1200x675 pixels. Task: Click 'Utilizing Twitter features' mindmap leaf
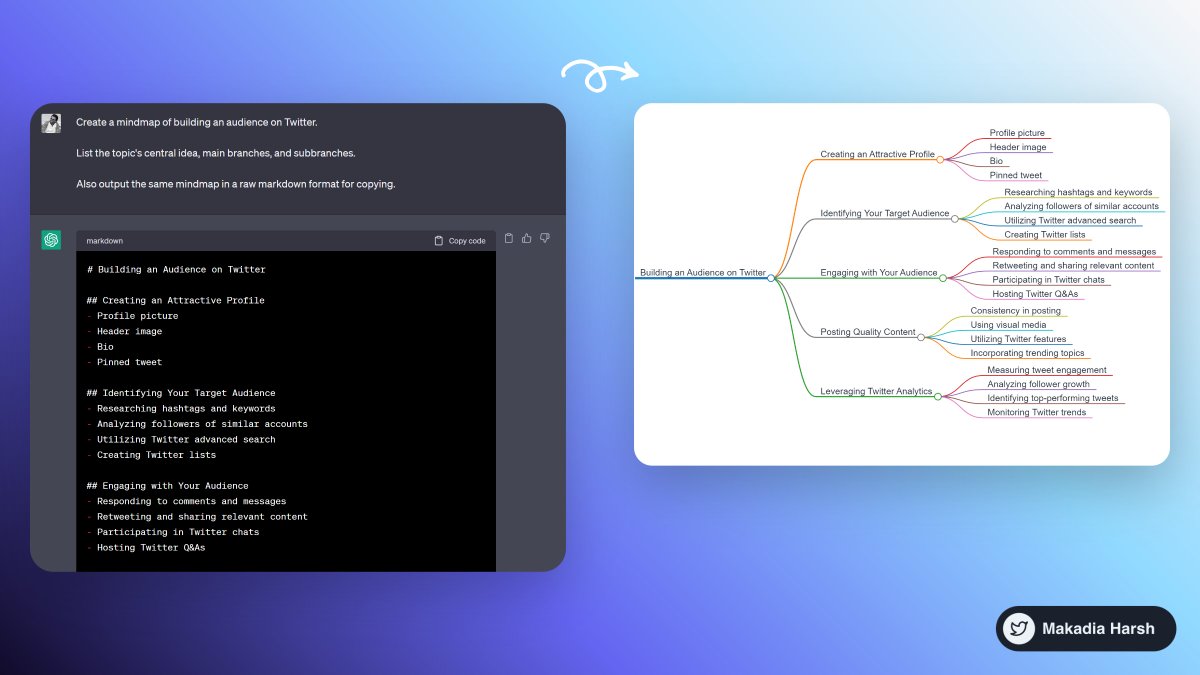click(1018, 339)
